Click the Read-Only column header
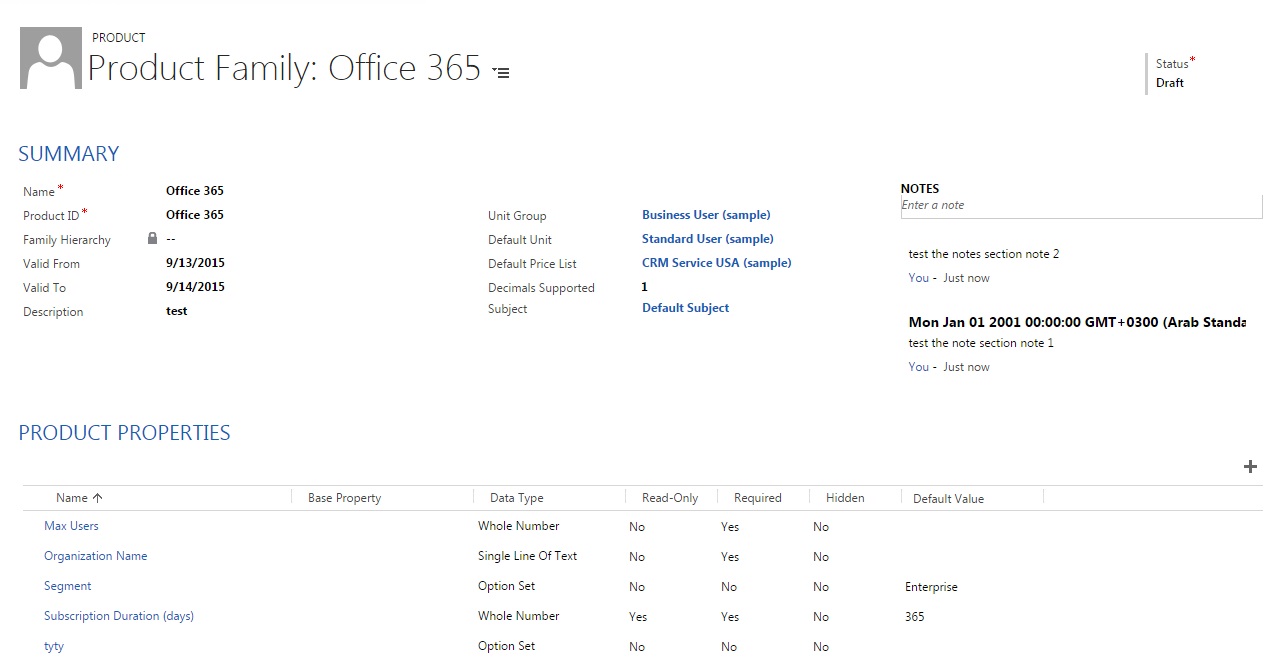 [x=670, y=498]
